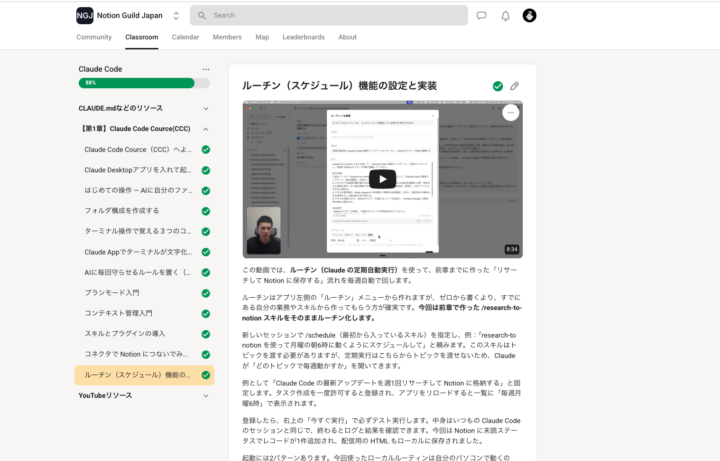
Task: Open lesson コンテキスト管理入門
Action: pyautogui.click(x=118, y=314)
